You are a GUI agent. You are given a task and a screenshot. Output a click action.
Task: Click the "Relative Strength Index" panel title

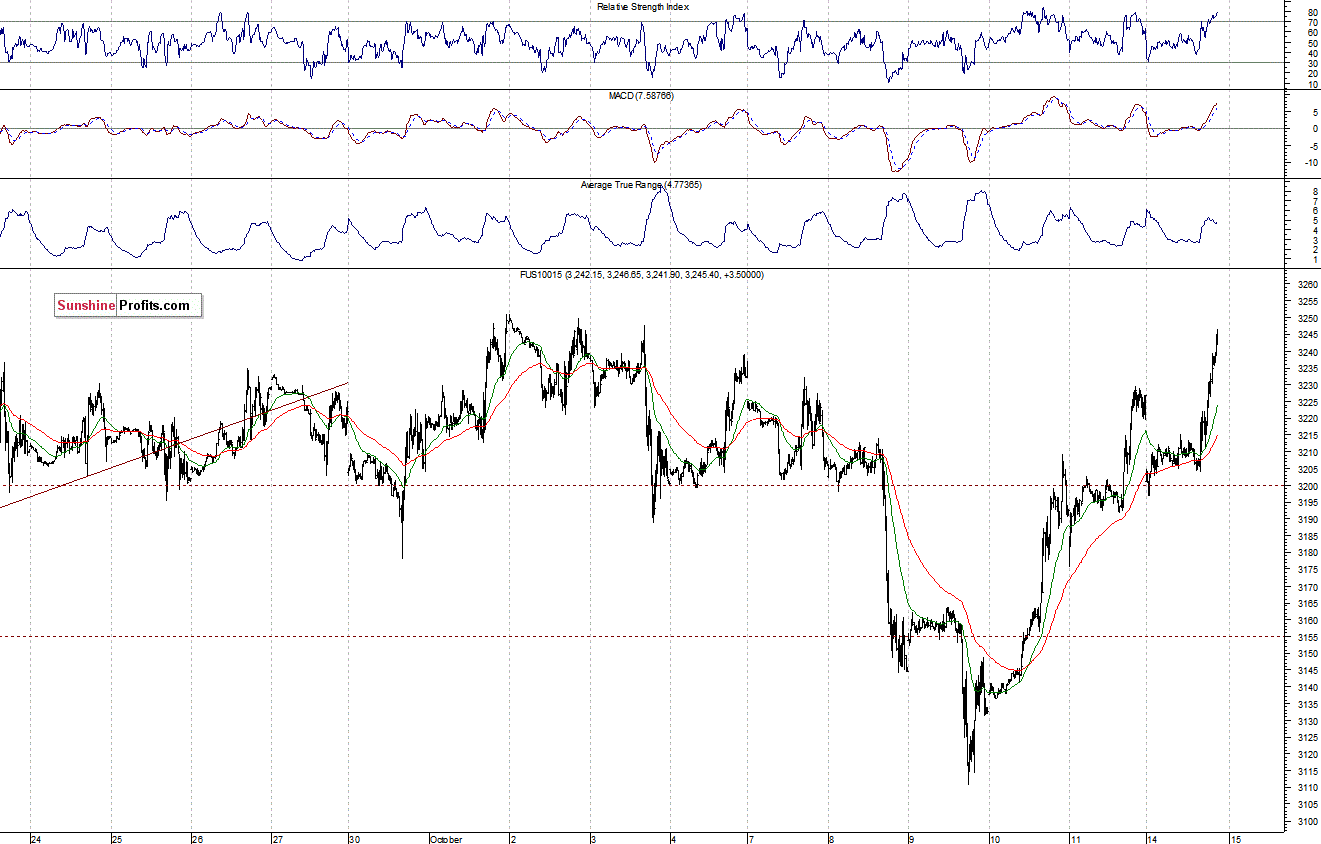coord(642,6)
